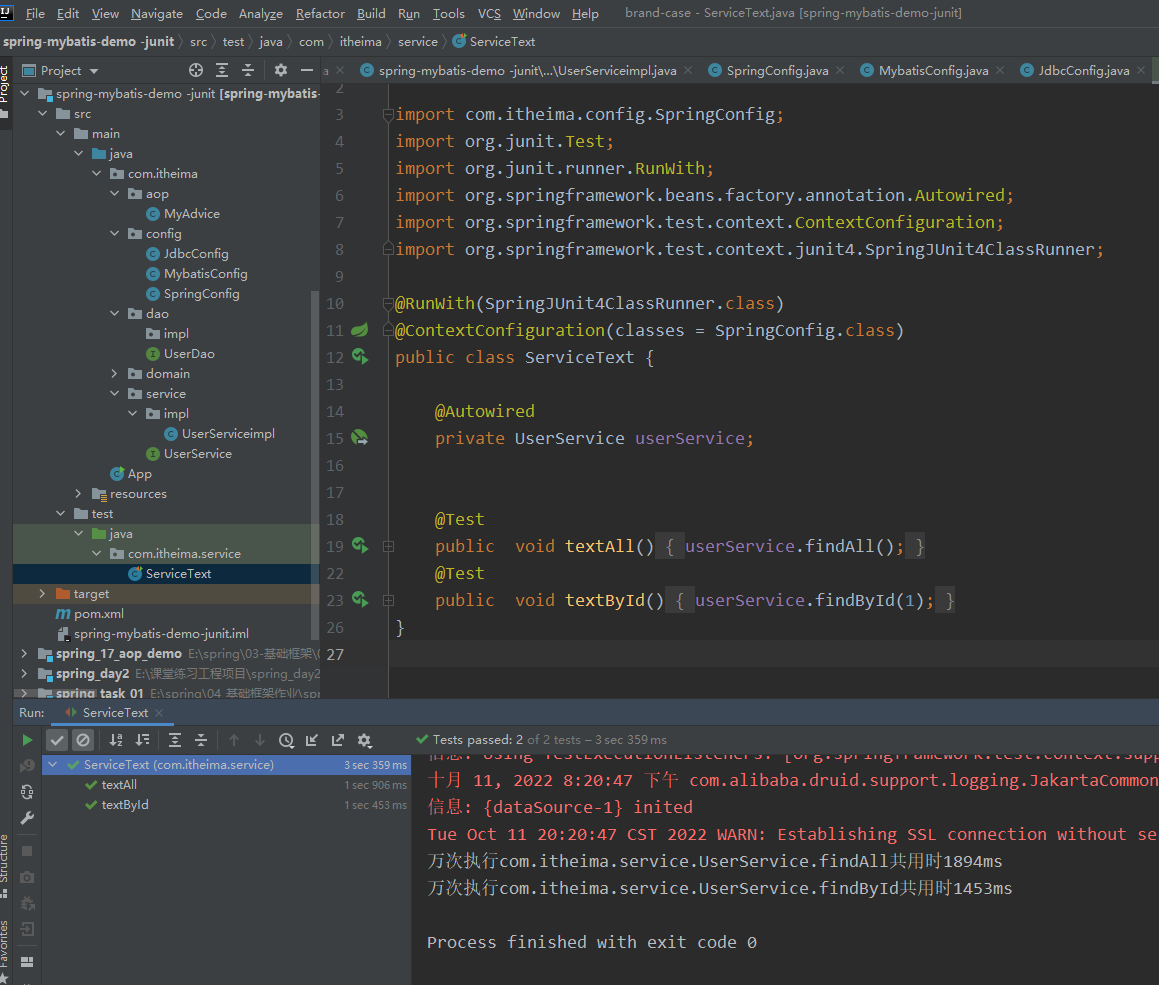Collapse the ServiceText test results node

tap(53, 765)
